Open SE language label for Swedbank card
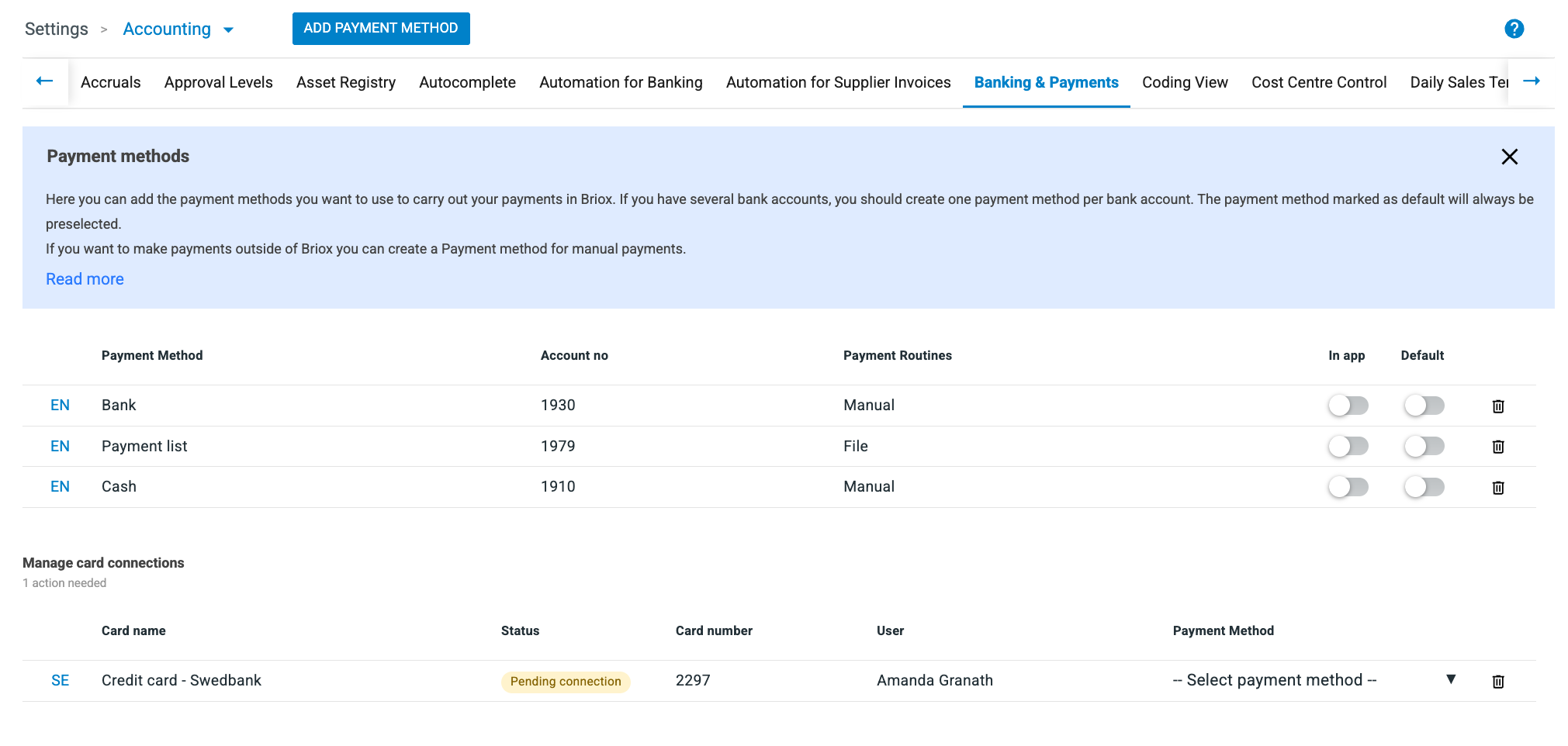The width and height of the screenshot is (1568, 746). [60, 681]
